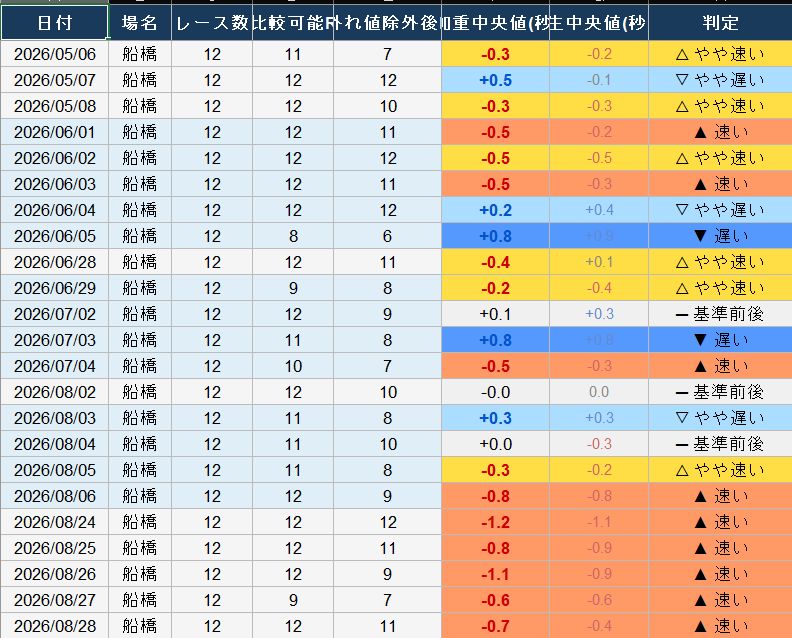This screenshot has width=792, height=638.
Task: Select the +0.4 median in 2026/06/04 row
Action: 599,210
